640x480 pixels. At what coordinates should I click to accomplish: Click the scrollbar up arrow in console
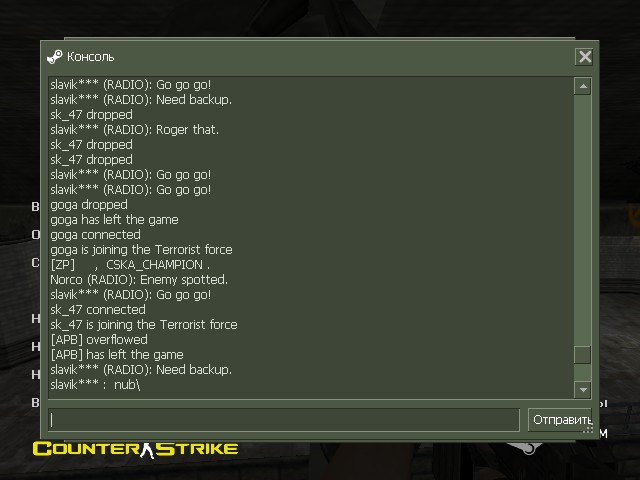point(583,86)
